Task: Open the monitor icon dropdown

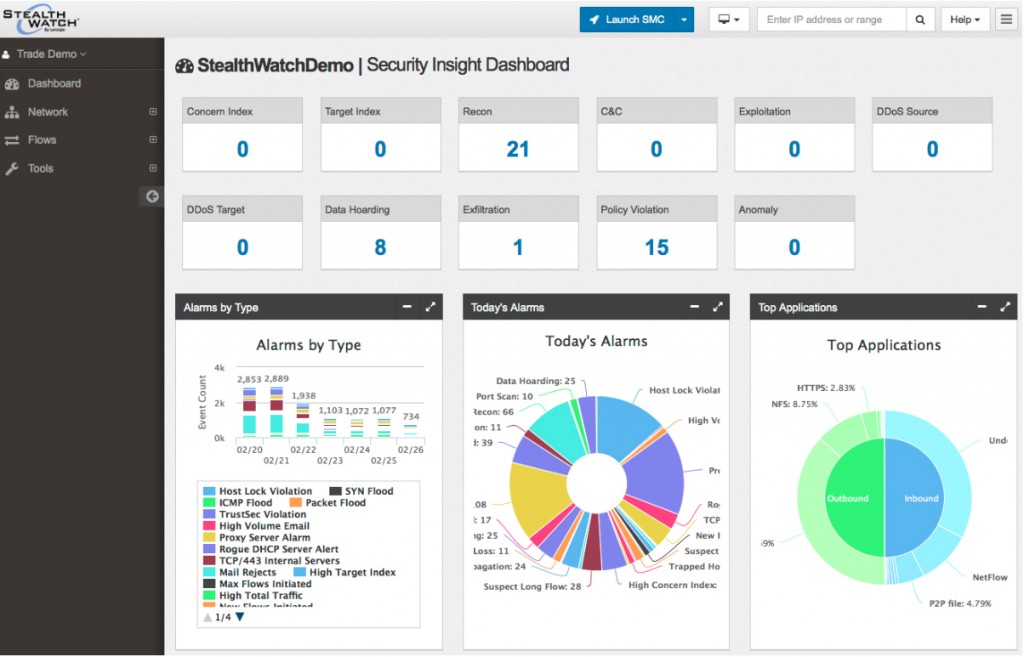Action: (729, 20)
